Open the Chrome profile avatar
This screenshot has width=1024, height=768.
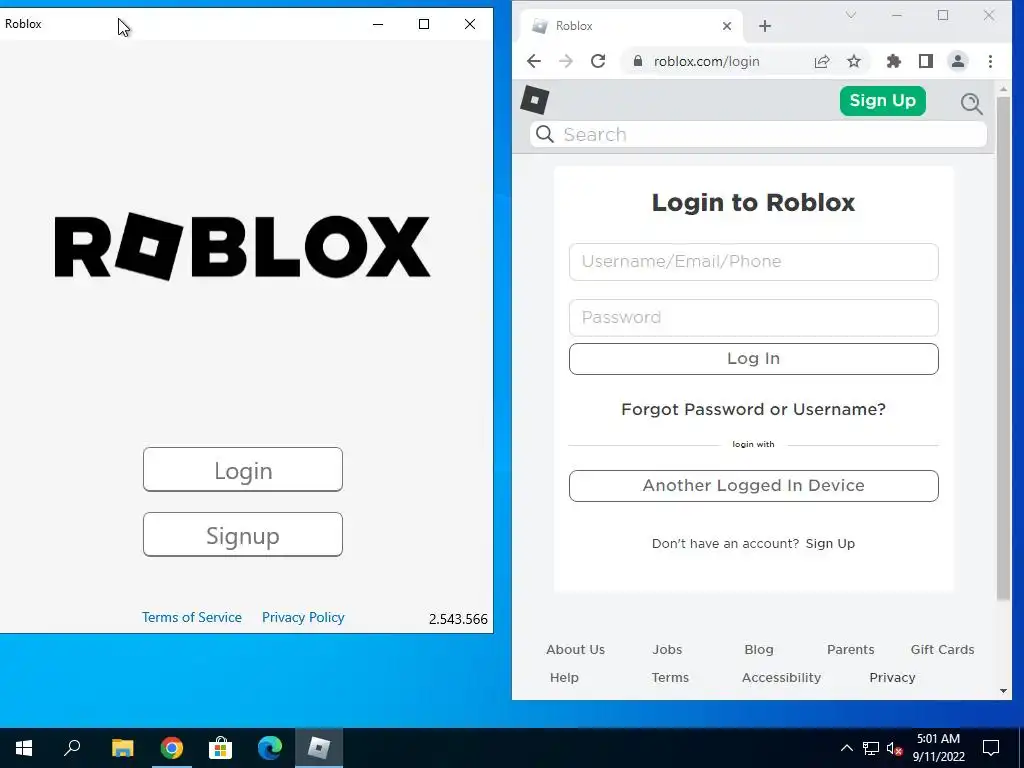(x=957, y=61)
